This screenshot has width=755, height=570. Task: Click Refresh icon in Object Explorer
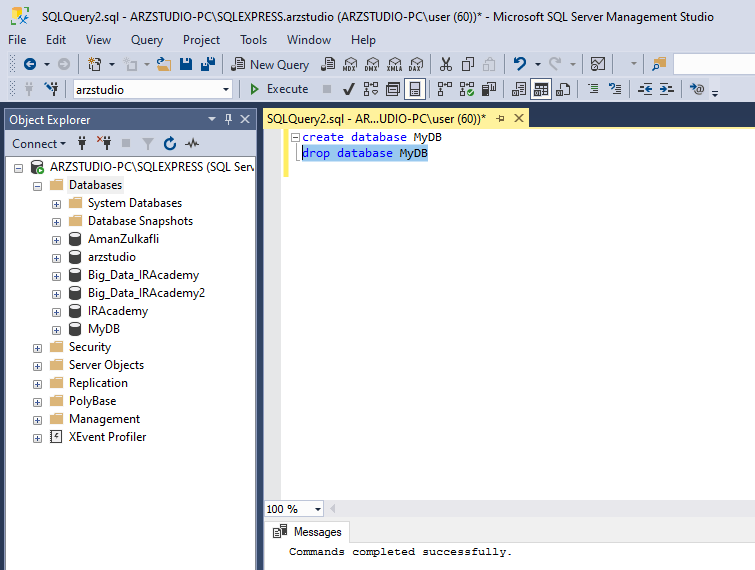(x=170, y=143)
